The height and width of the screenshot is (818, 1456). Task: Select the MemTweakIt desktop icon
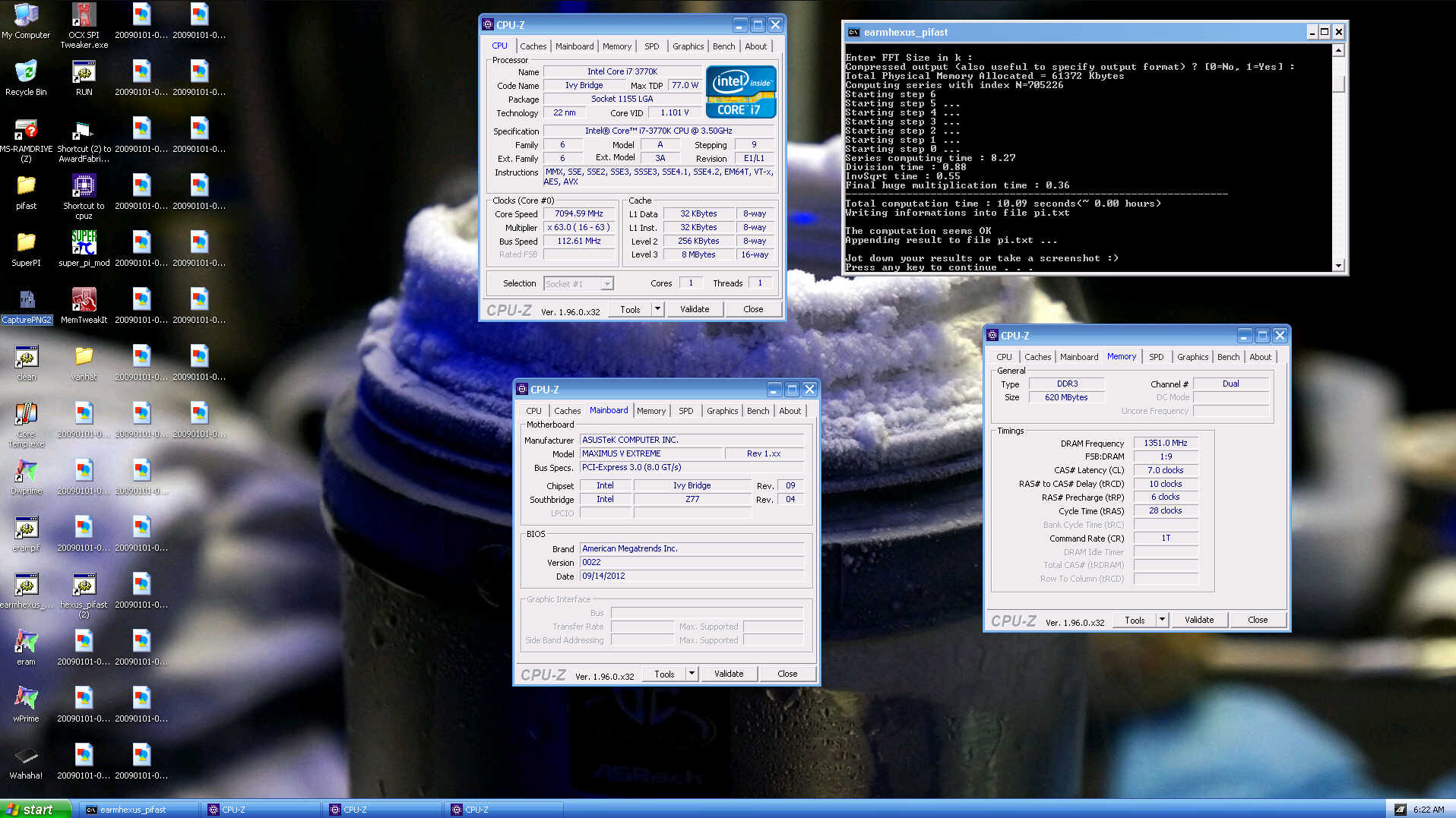click(x=84, y=306)
